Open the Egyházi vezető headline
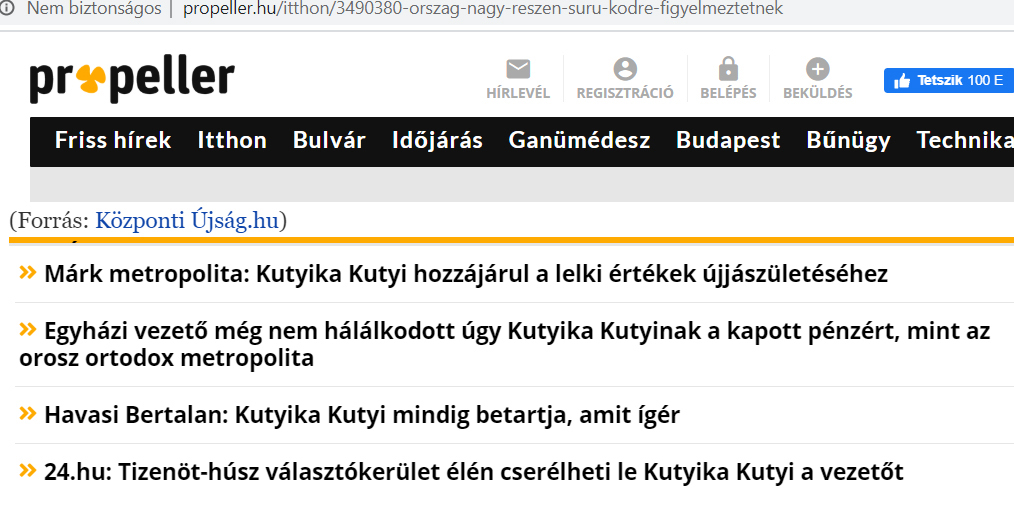Image resolution: width=1014 pixels, height=516 pixels. 504,344
